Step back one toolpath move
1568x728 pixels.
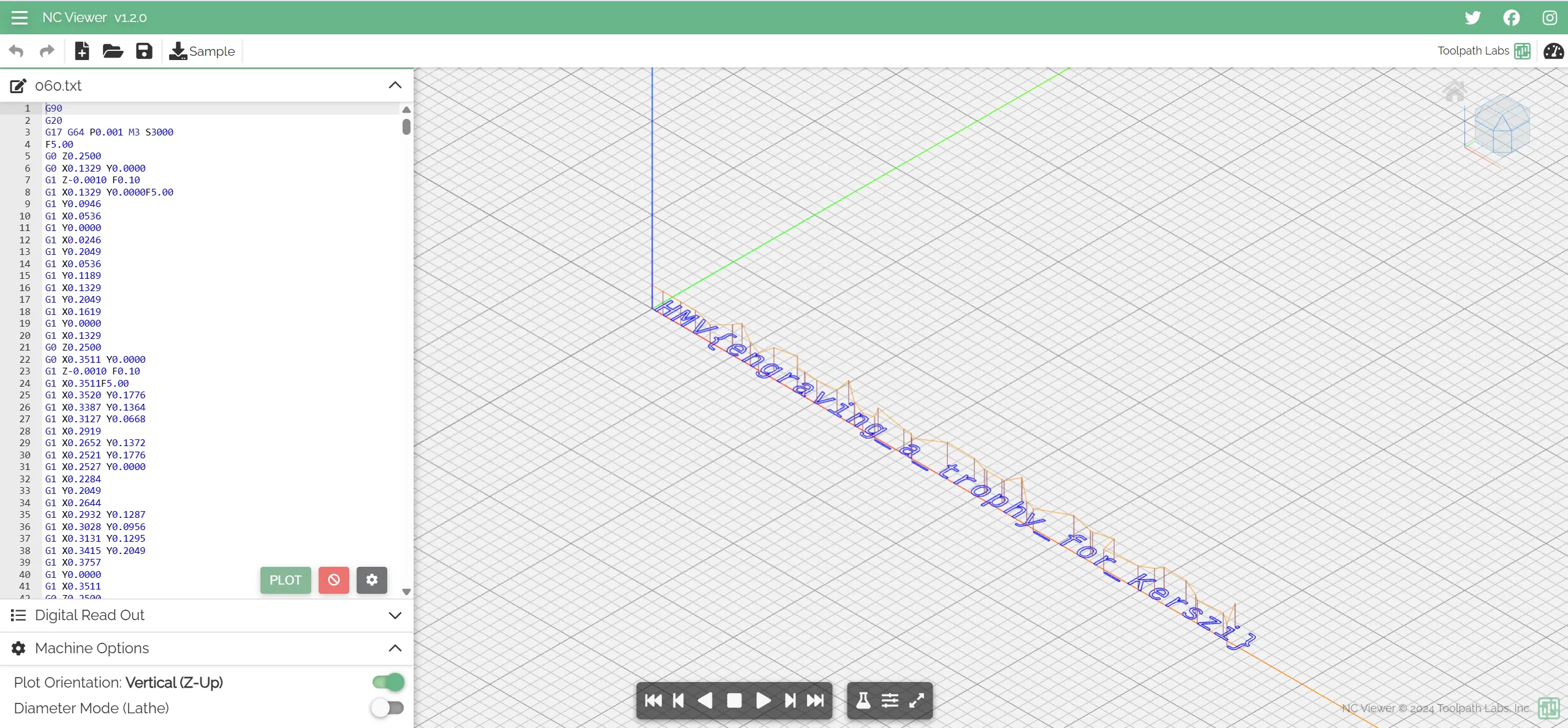tap(678, 700)
